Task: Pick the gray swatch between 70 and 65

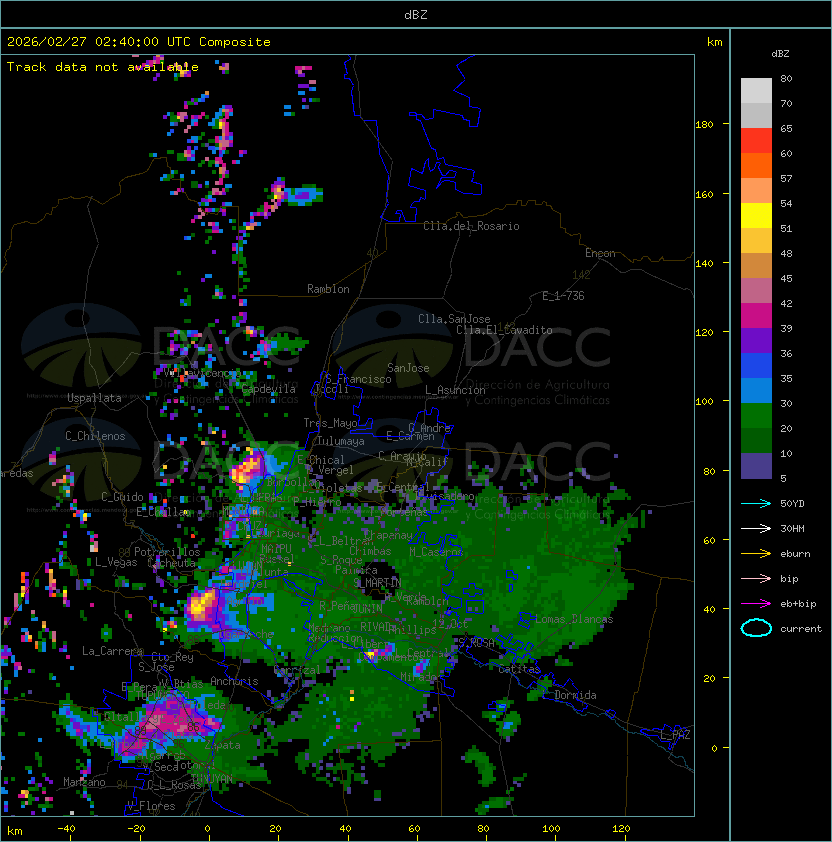Action: point(756,115)
